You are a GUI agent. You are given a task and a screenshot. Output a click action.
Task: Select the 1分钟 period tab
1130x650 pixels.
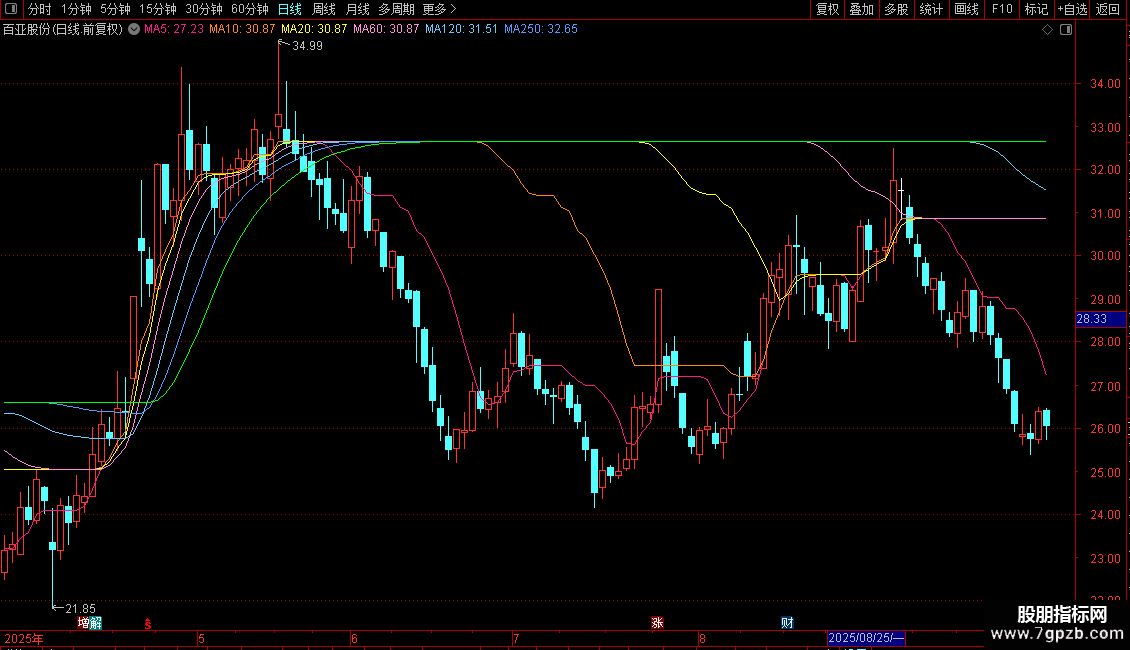pos(76,9)
